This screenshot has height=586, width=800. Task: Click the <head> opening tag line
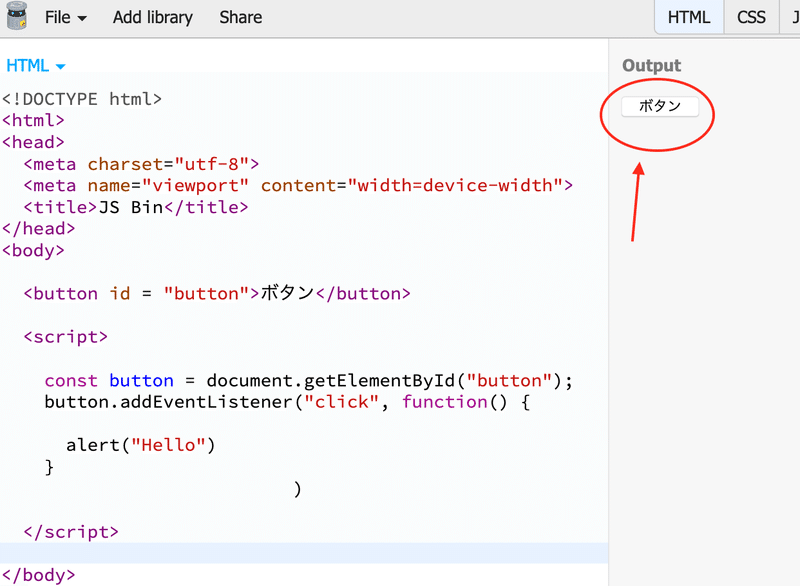tap(33, 142)
